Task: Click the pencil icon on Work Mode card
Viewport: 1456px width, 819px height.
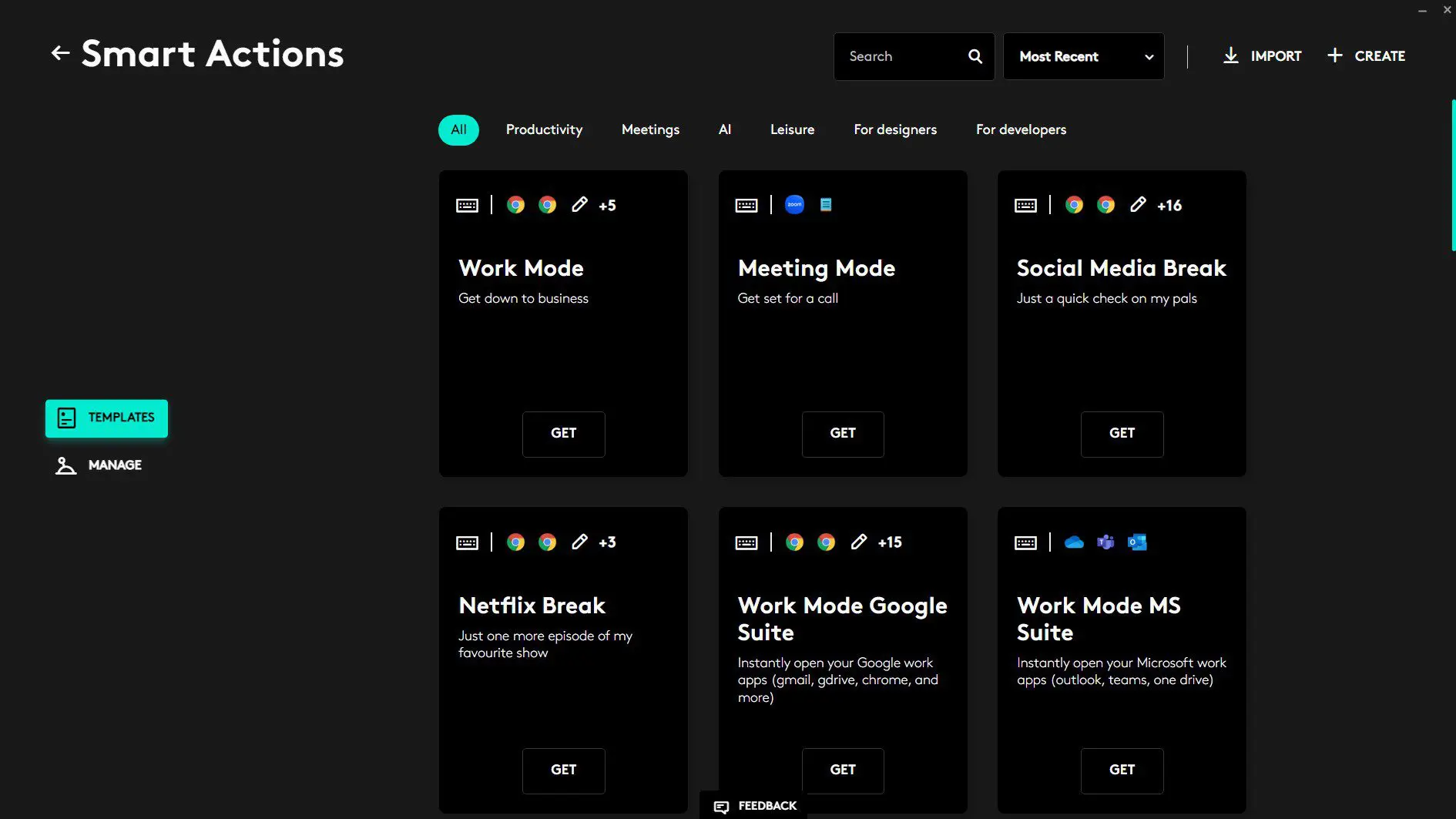Action: tap(579, 205)
